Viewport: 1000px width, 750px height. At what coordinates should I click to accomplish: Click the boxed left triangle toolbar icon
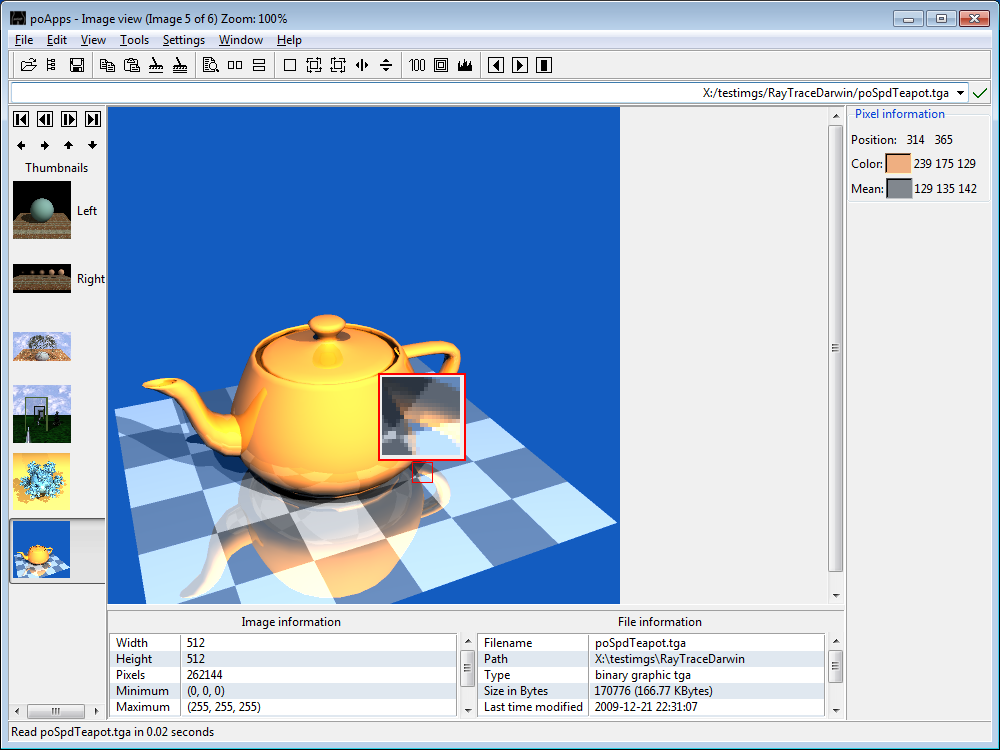[x=496, y=65]
